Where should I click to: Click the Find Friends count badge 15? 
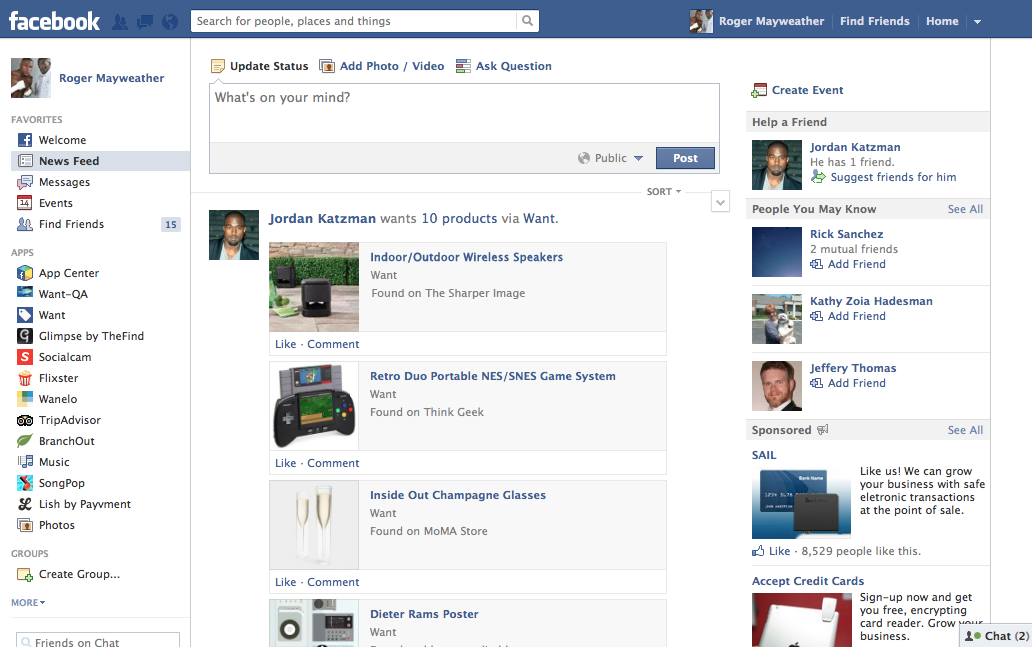pos(170,224)
